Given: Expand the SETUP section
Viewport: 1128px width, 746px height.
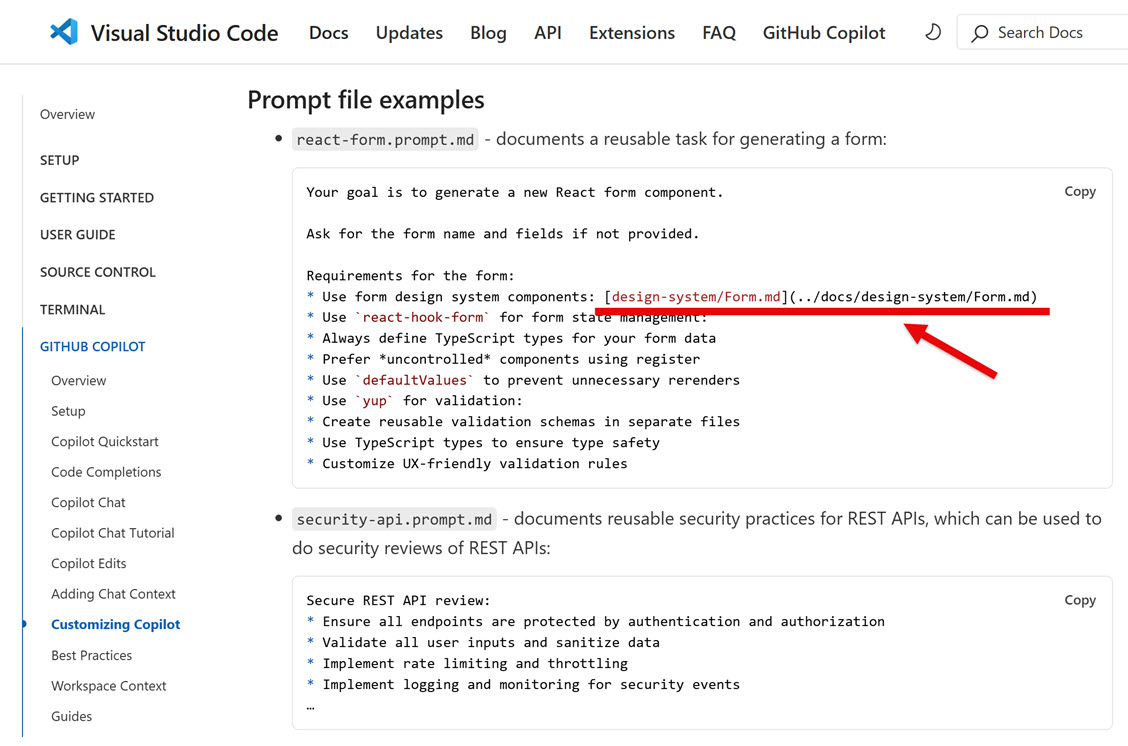Looking at the screenshot, I should (x=59, y=160).
